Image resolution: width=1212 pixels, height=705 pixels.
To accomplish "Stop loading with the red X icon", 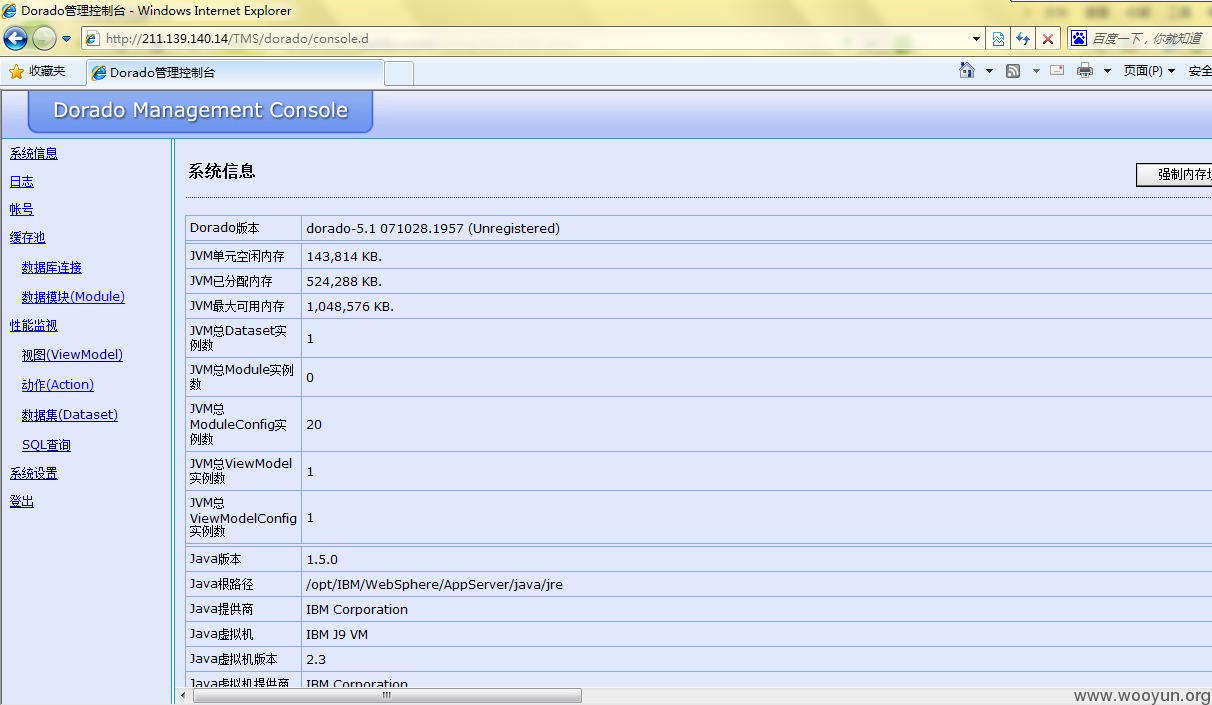I will click(x=1048, y=39).
